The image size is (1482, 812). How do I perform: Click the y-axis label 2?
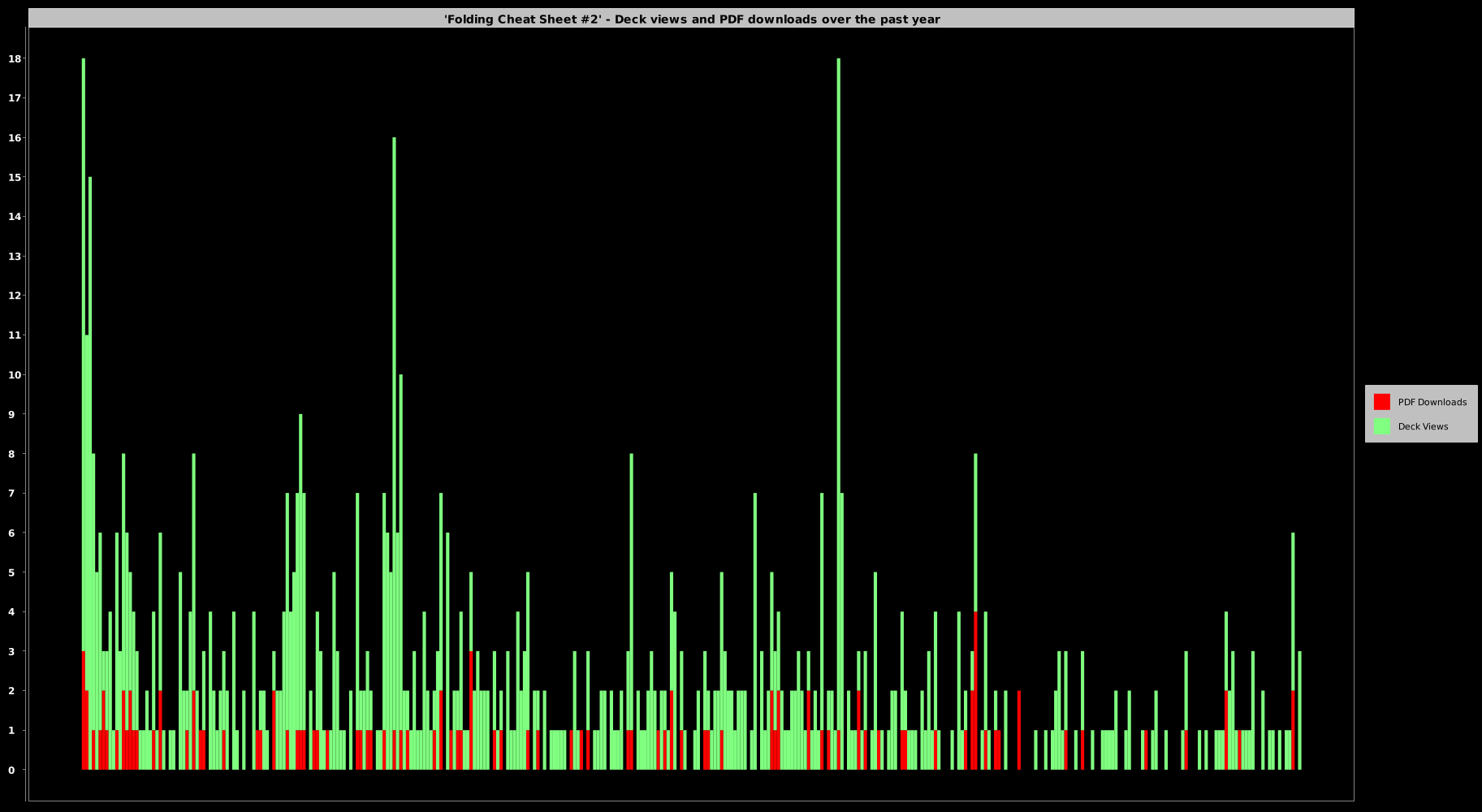[x=11, y=691]
